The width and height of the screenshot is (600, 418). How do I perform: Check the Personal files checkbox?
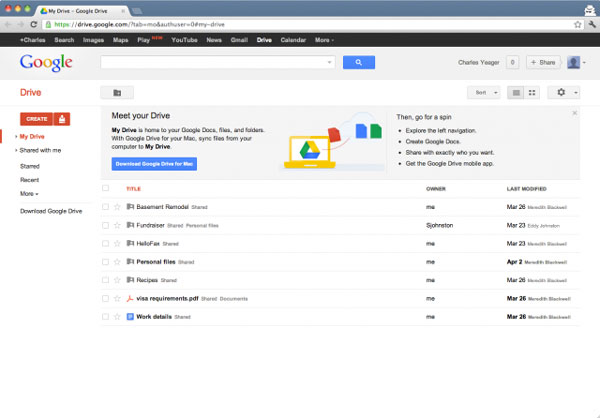105,262
